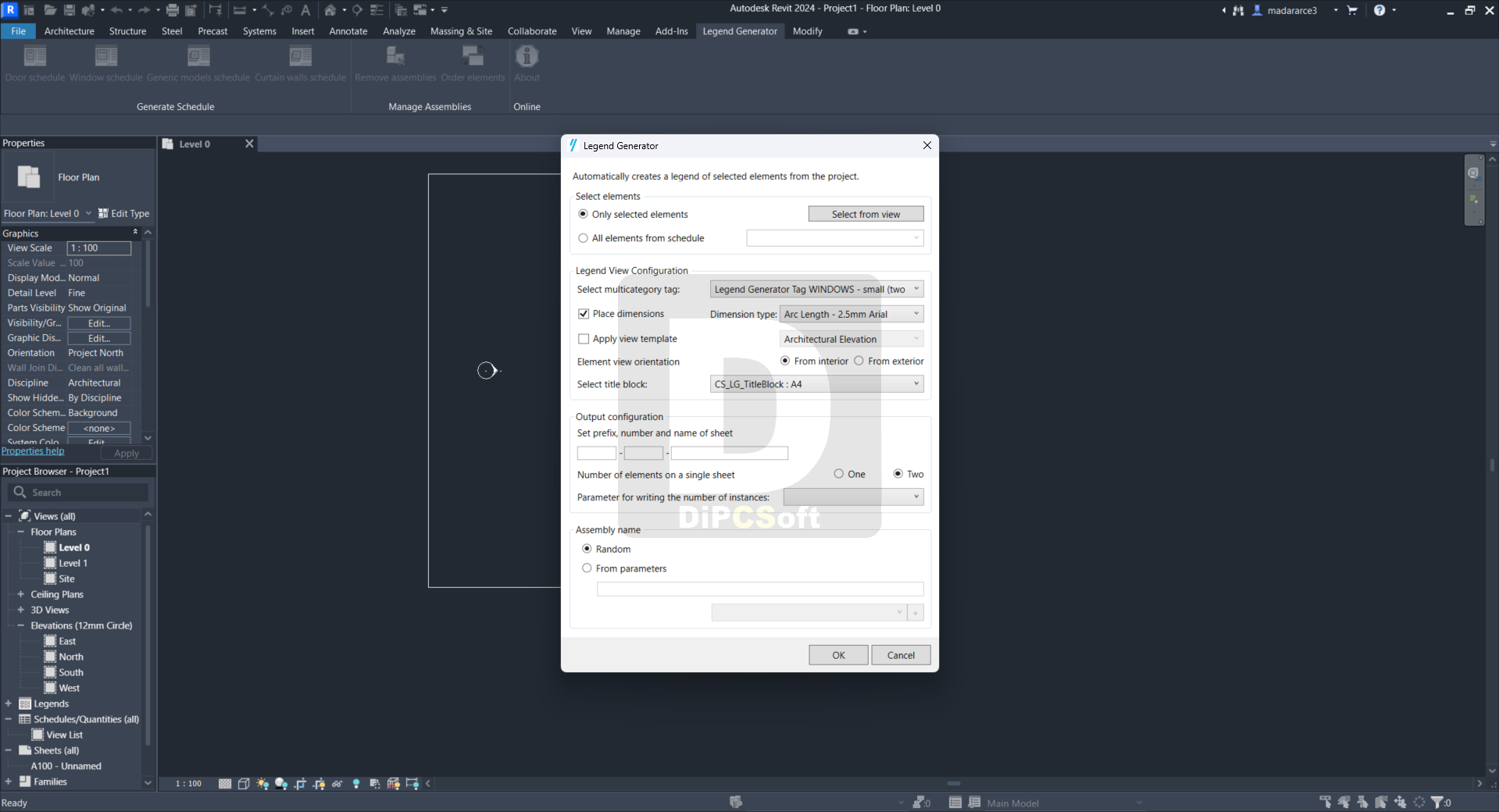This screenshot has width=1500, height=812.
Task: Click the sheet name input field
Action: 730,453
